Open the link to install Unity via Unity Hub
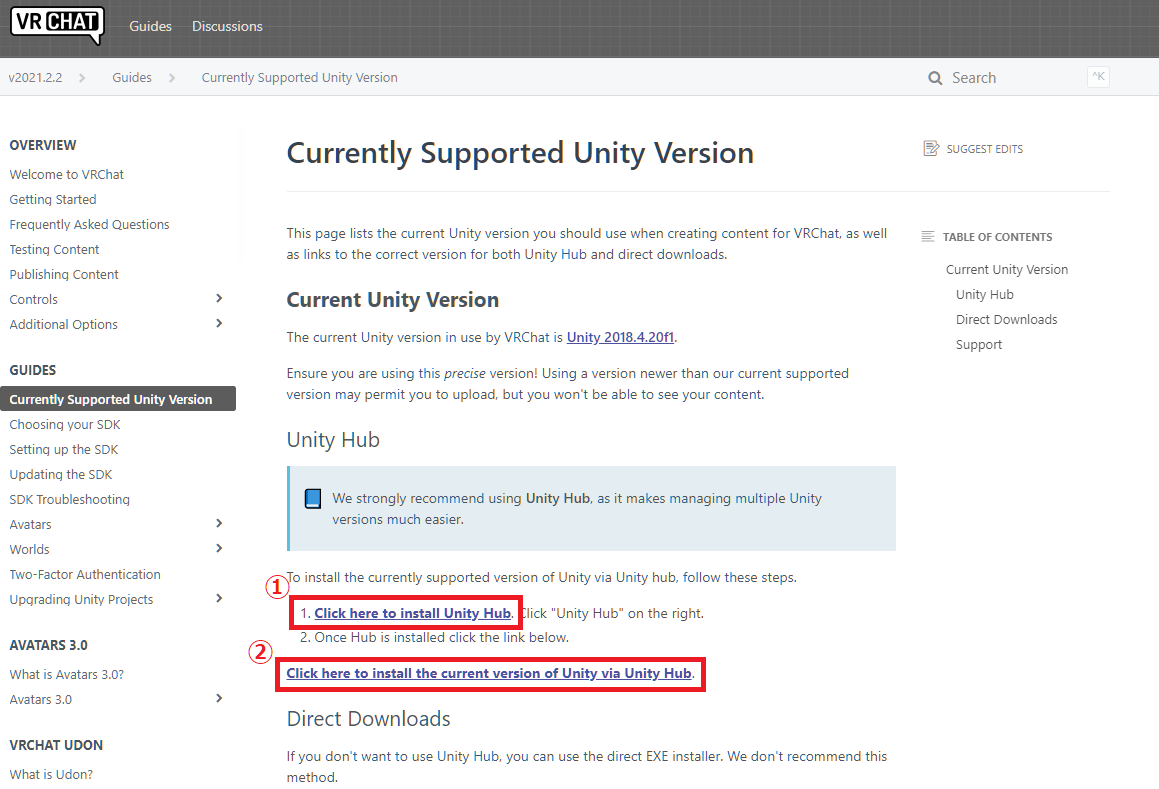Viewport: 1159px width, 789px height. [x=489, y=673]
